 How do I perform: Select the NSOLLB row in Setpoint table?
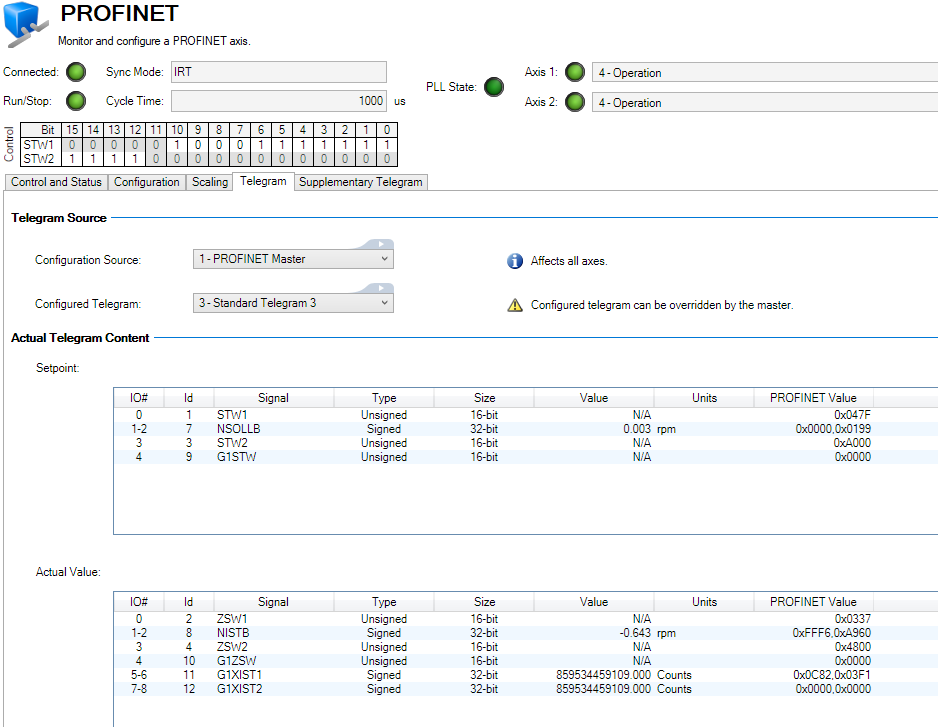click(525, 429)
